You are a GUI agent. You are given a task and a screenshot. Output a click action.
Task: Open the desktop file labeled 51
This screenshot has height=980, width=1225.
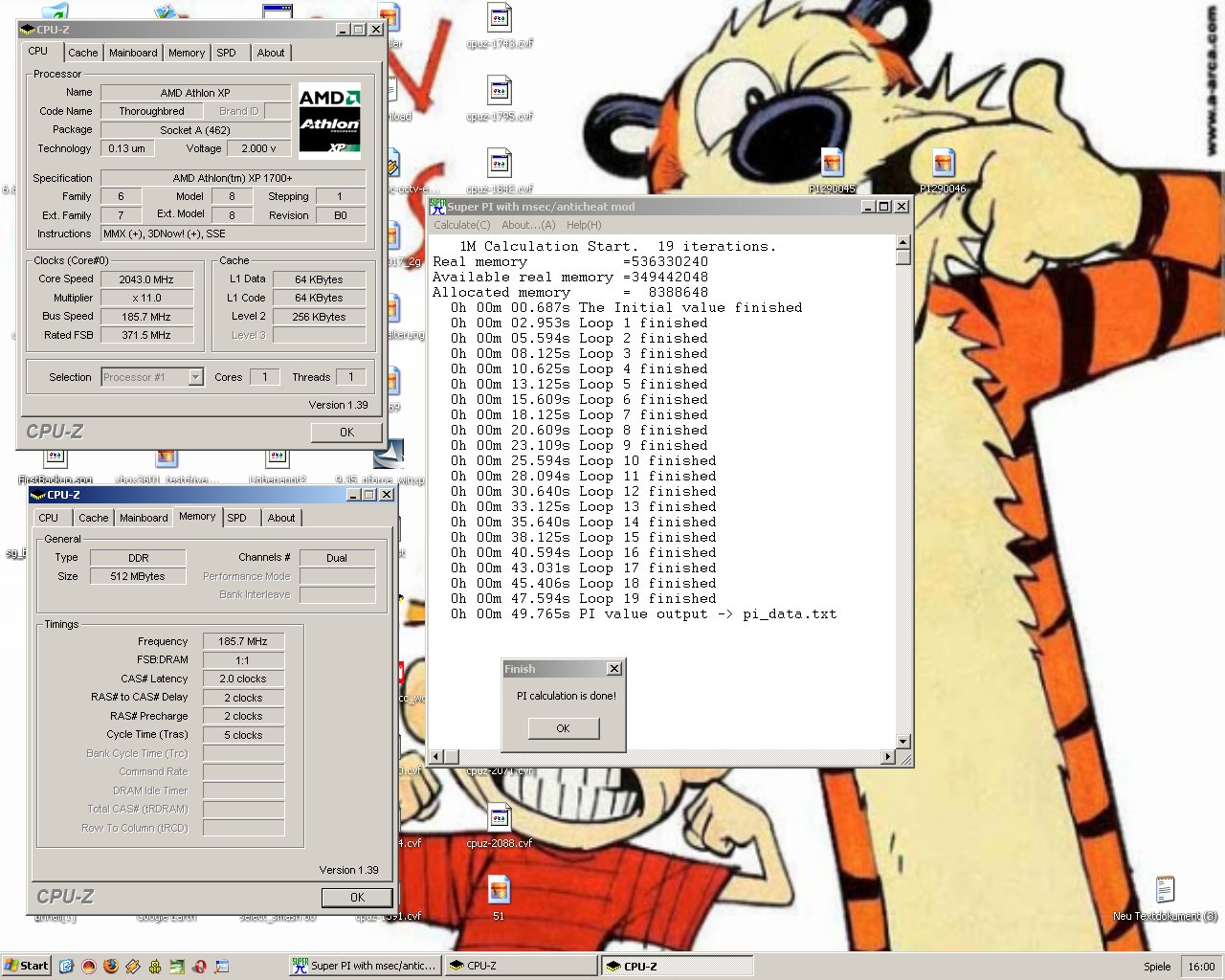point(499,899)
